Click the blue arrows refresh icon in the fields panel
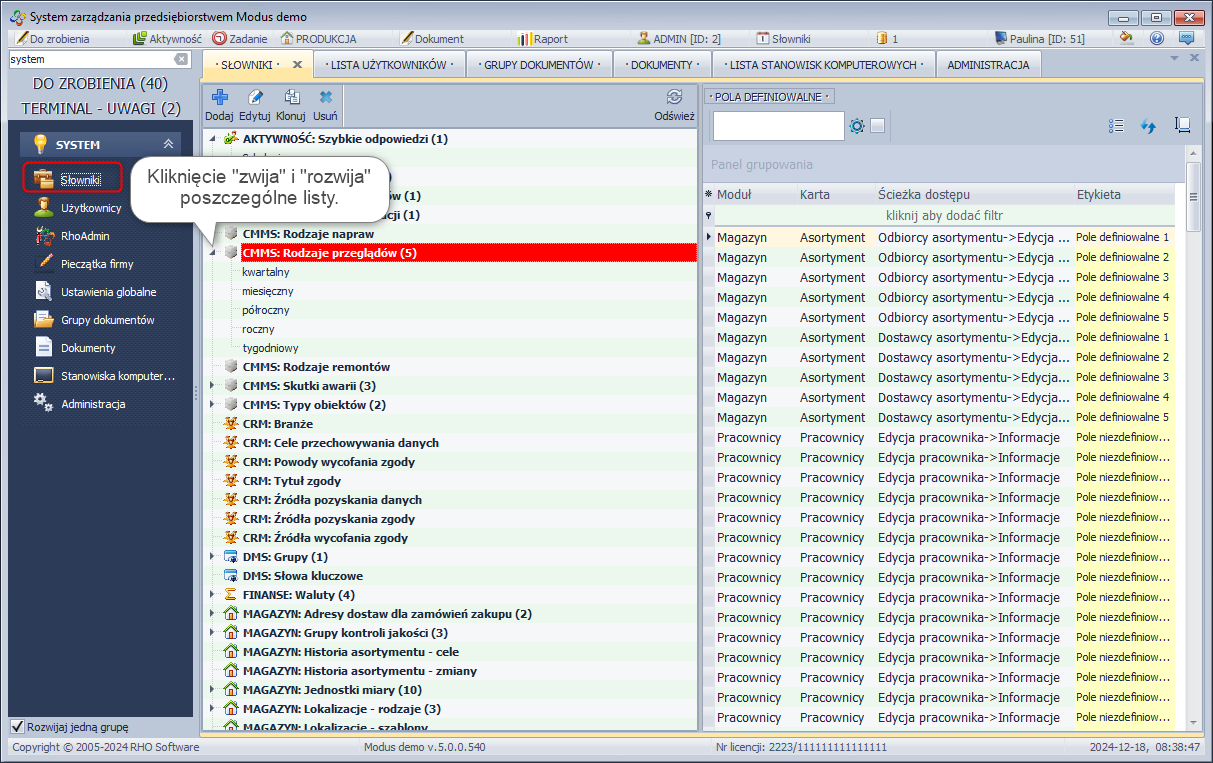The width and height of the screenshot is (1213, 763). coord(1148,126)
